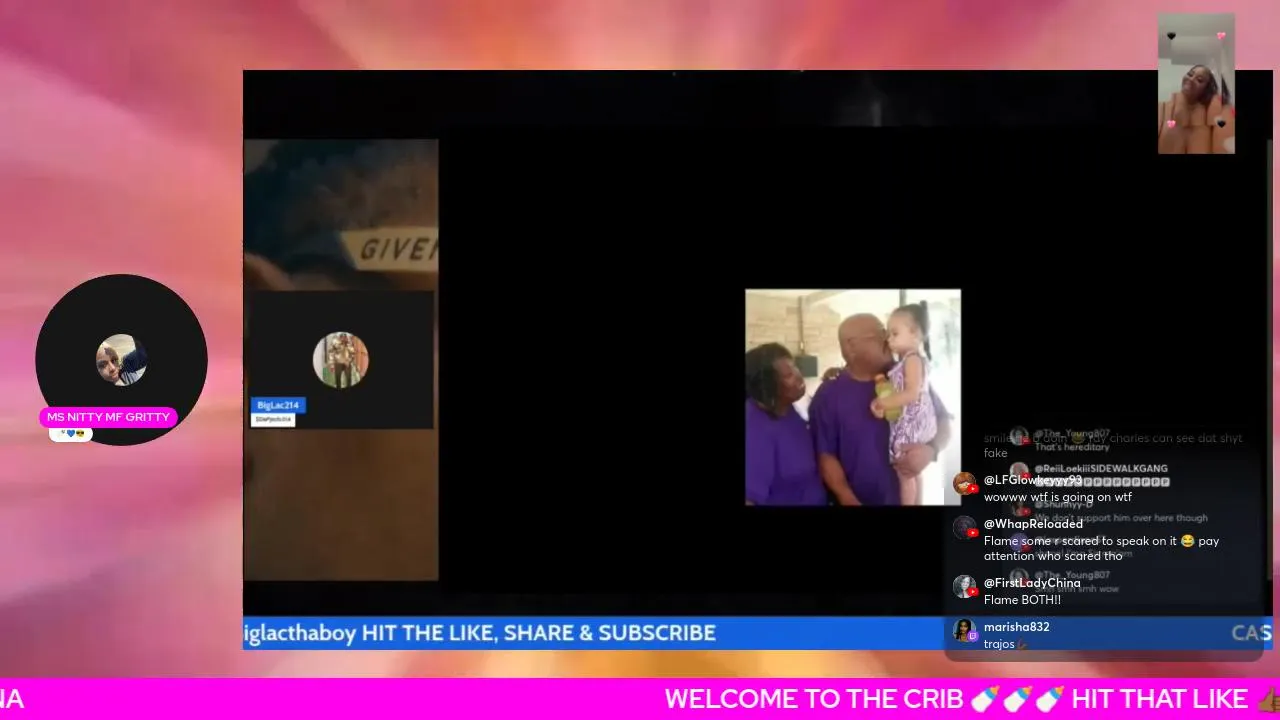1280x720 pixels.
Task: Click the baby bottle emojis in pink banner
Action: point(1017,699)
